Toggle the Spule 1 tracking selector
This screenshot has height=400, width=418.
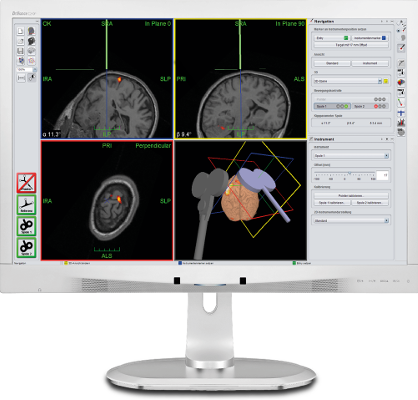click(x=332, y=106)
